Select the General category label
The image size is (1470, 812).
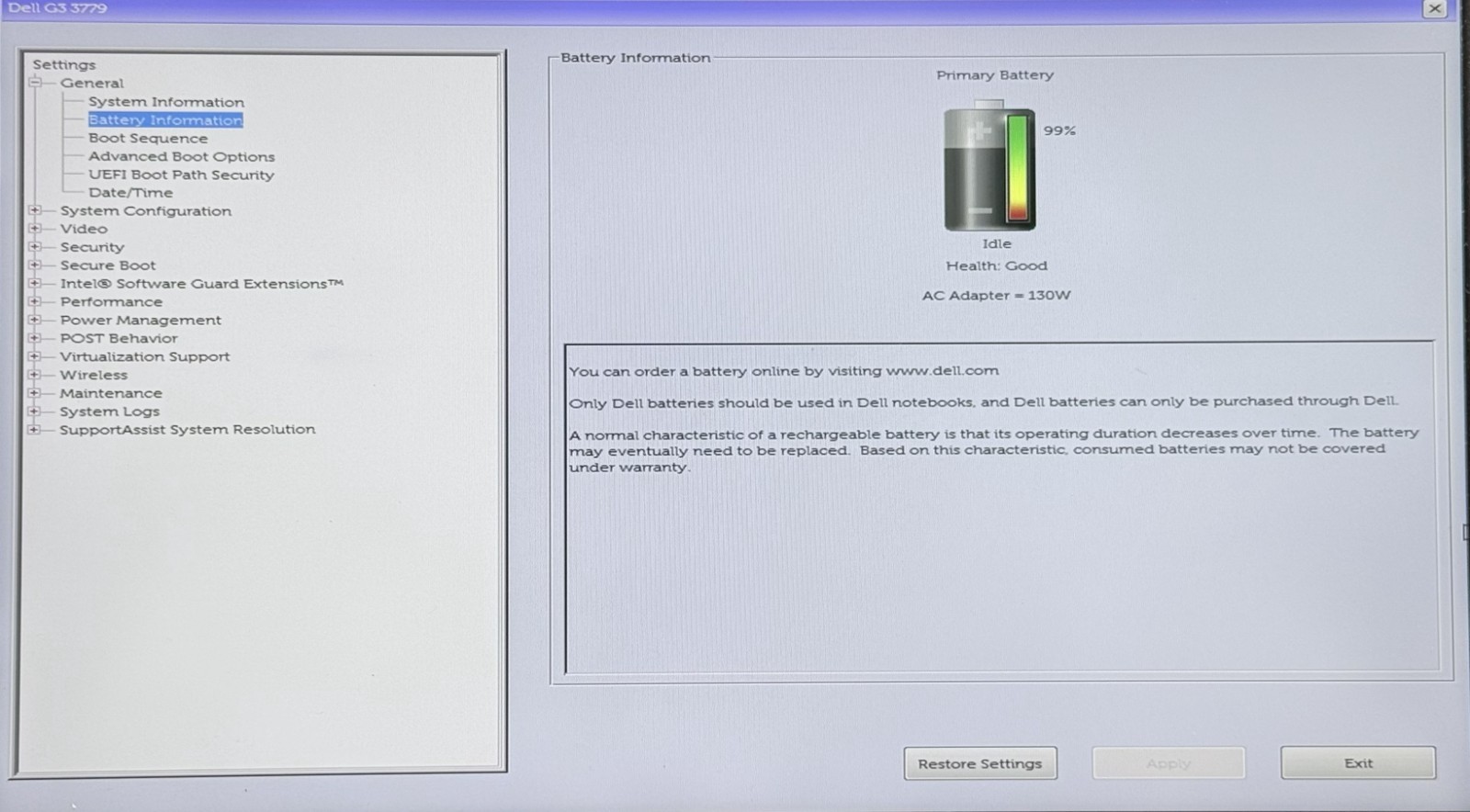click(92, 83)
